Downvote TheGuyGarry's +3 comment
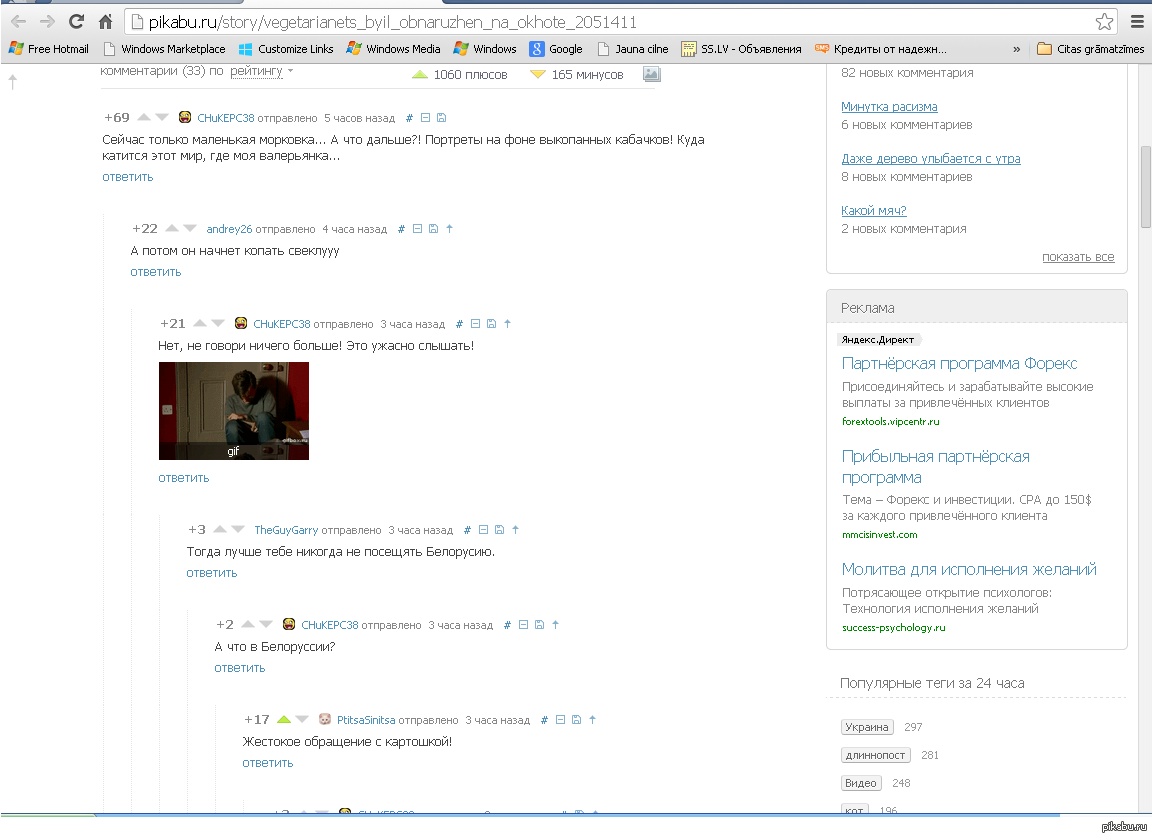This screenshot has width=1152, height=838. pos(238,529)
